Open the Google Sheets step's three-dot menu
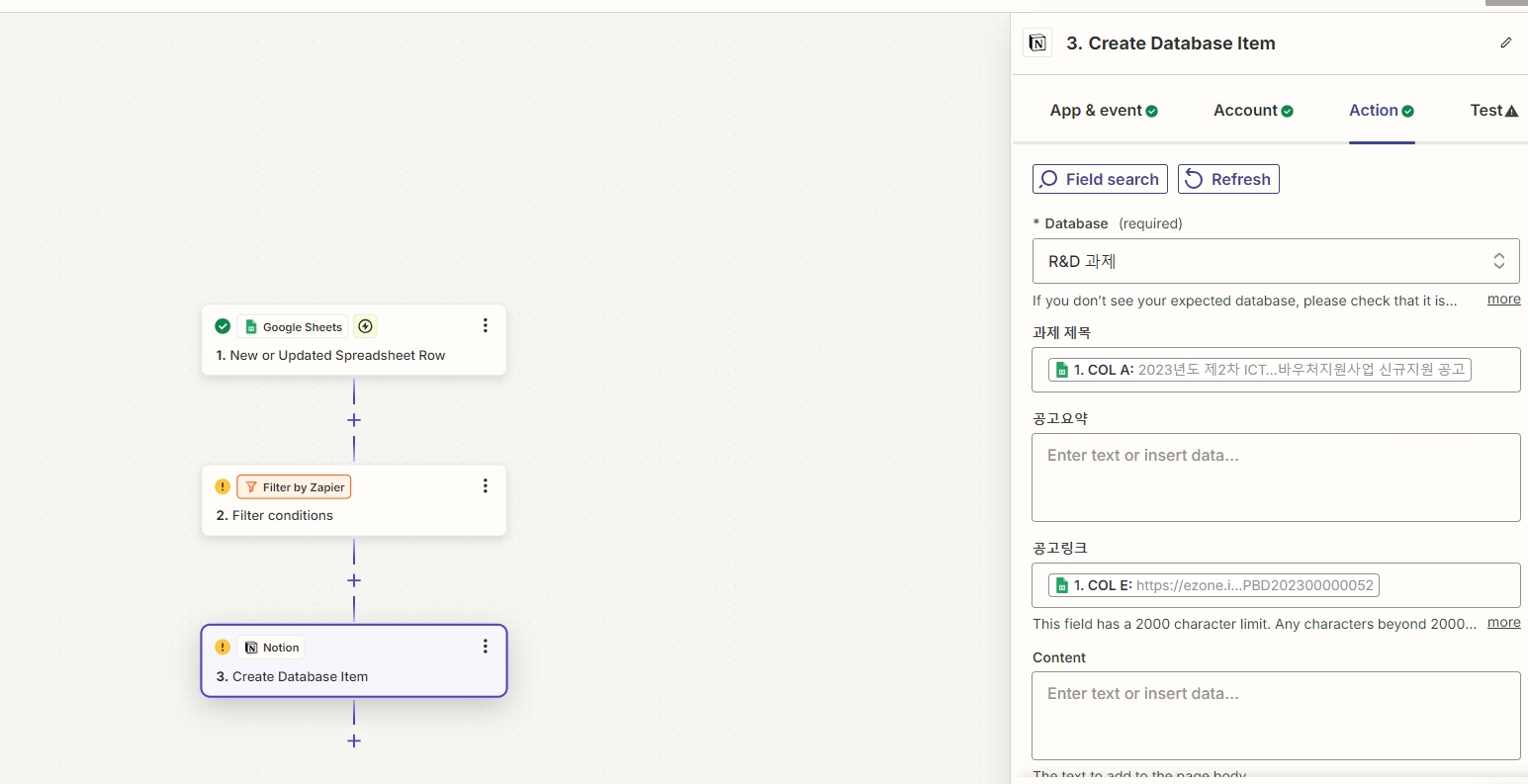 coord(485,325)
